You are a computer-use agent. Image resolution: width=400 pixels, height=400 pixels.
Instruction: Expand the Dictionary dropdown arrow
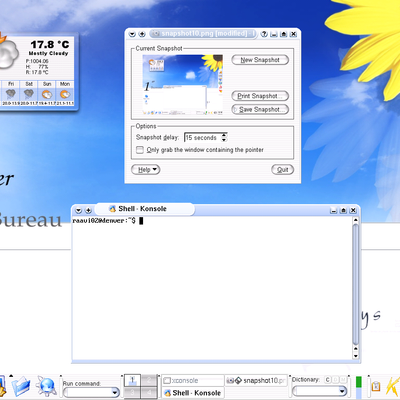[343, 391]
